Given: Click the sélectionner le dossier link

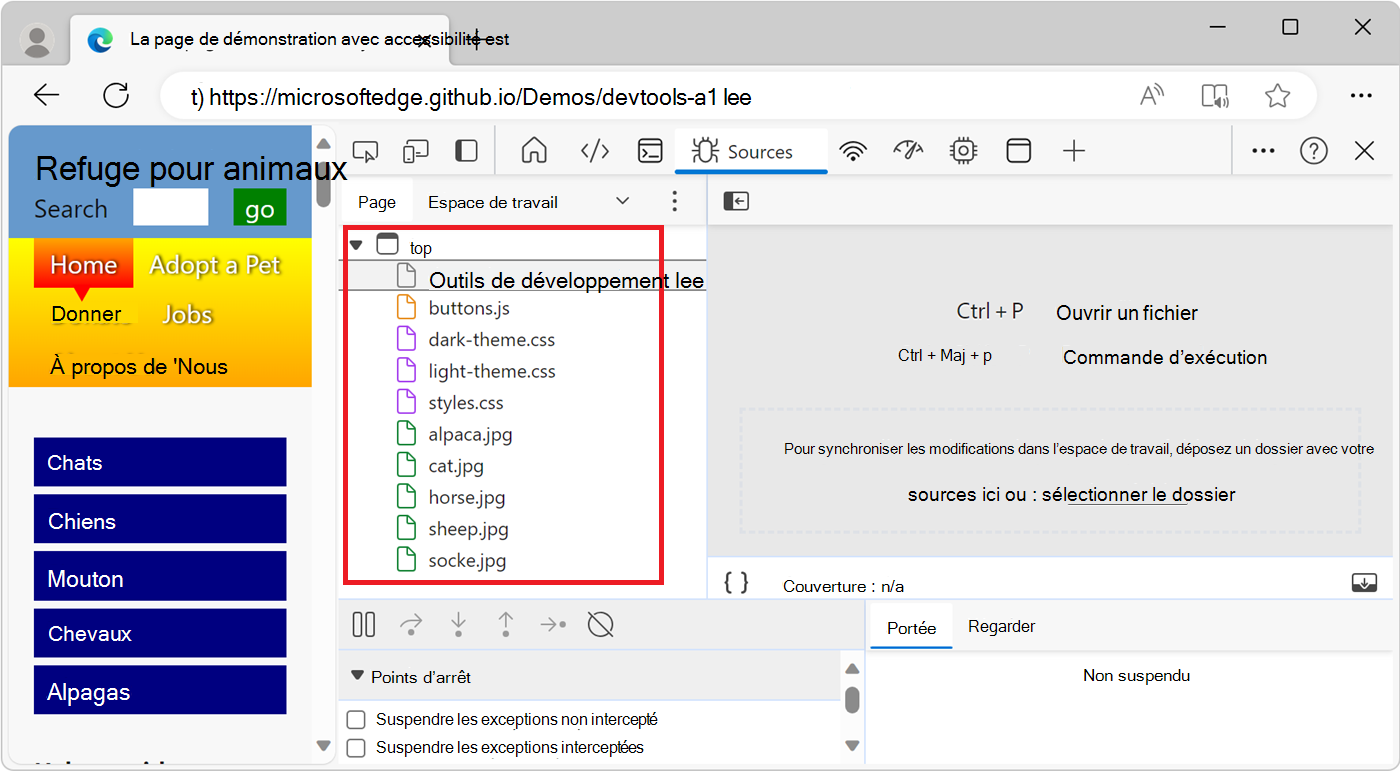Looking at the screenshot, I should pos(1138,495).
